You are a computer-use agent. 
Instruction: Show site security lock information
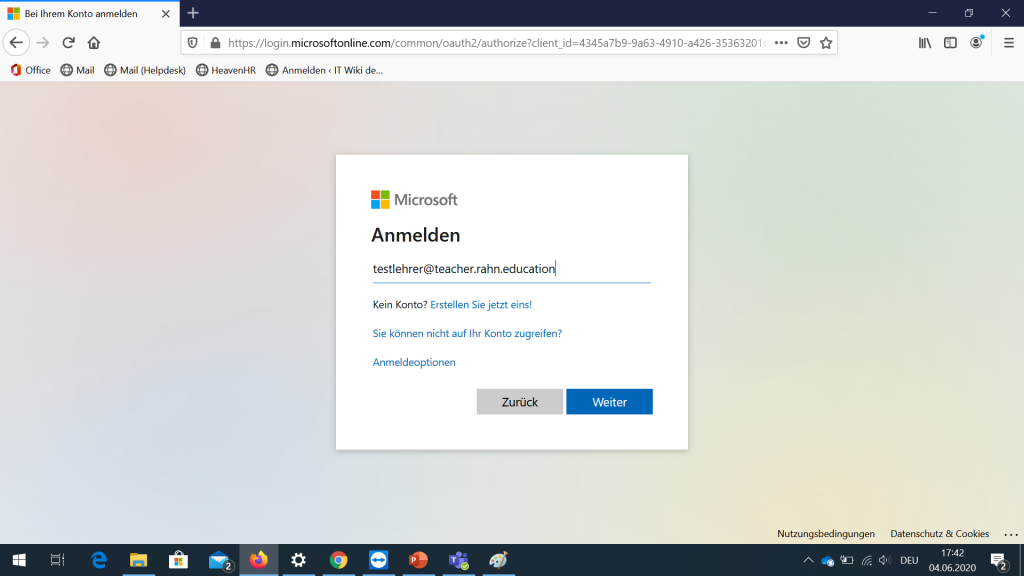(x=215, y=43)
